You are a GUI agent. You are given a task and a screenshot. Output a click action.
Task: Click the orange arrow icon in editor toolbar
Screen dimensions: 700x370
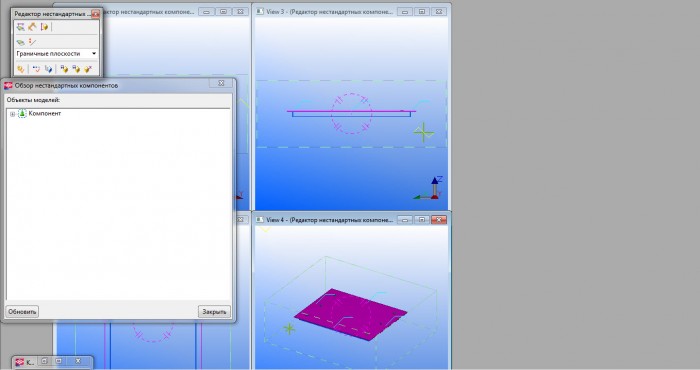click(32, 27)
